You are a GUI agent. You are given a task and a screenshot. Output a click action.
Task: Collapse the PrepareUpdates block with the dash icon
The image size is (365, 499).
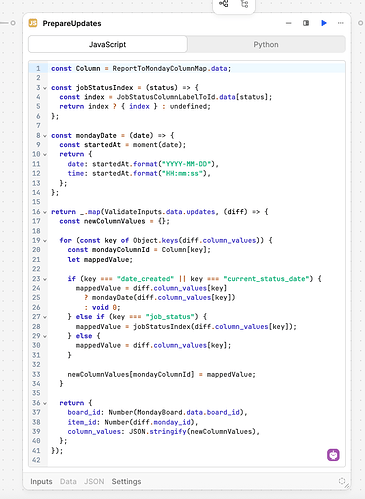(x=289, y=23)
